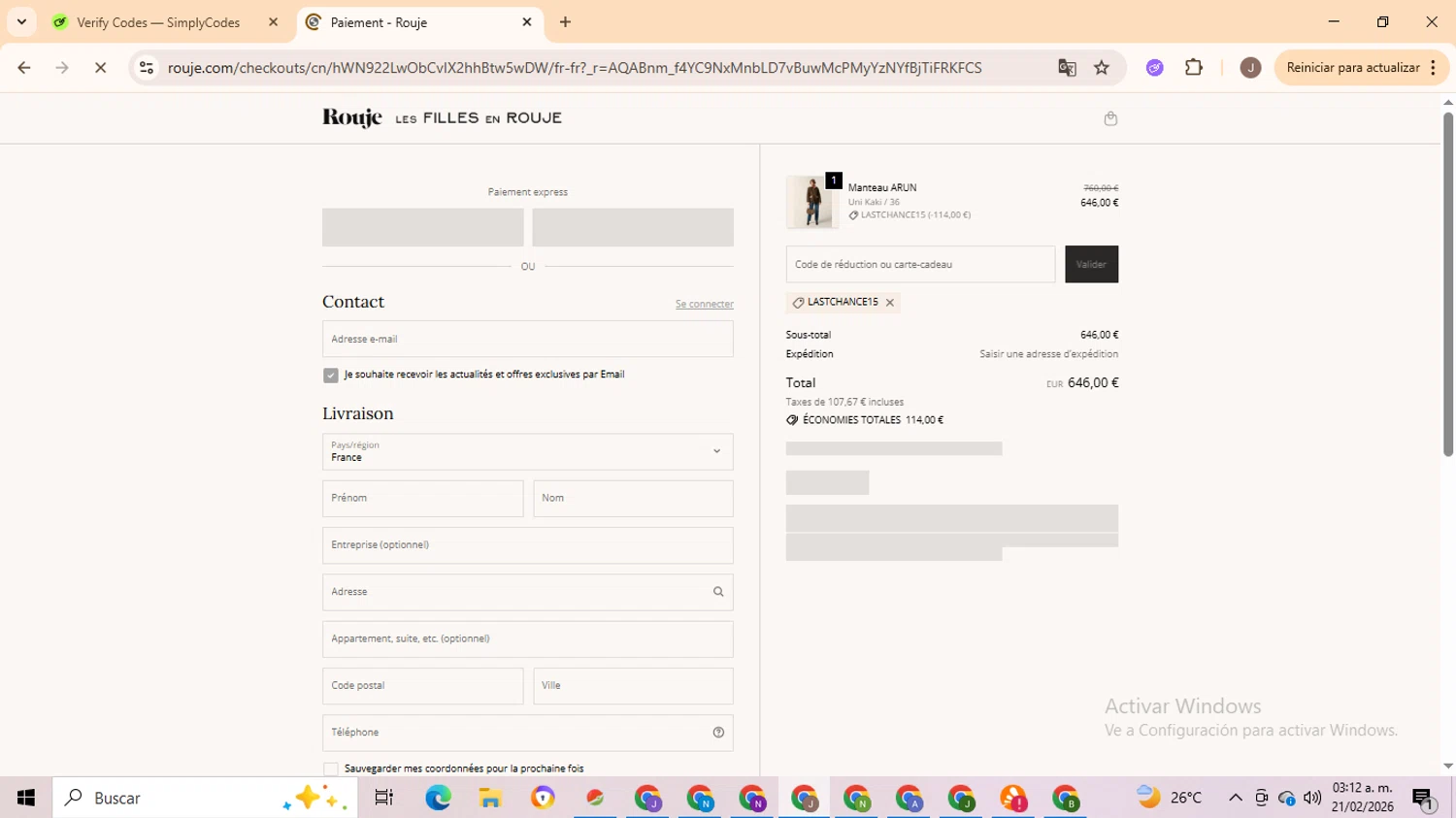Open the Windows Start menu
The image size is (1456, 818).
26,798
